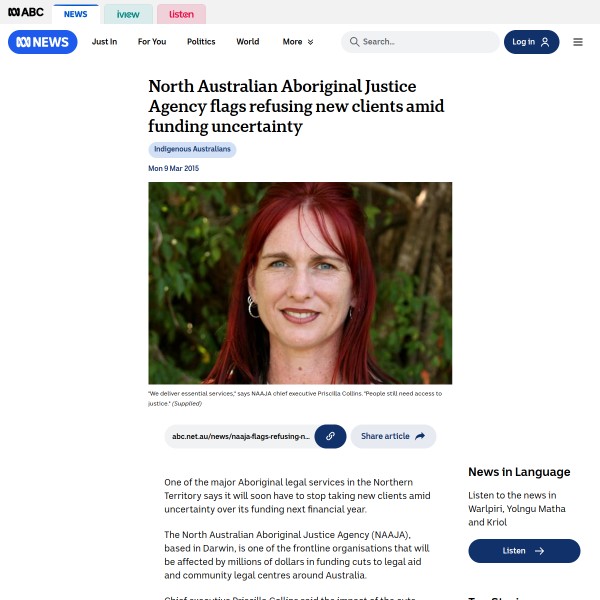Open the For You section
The image size is (600, 600).
(152, 42)
